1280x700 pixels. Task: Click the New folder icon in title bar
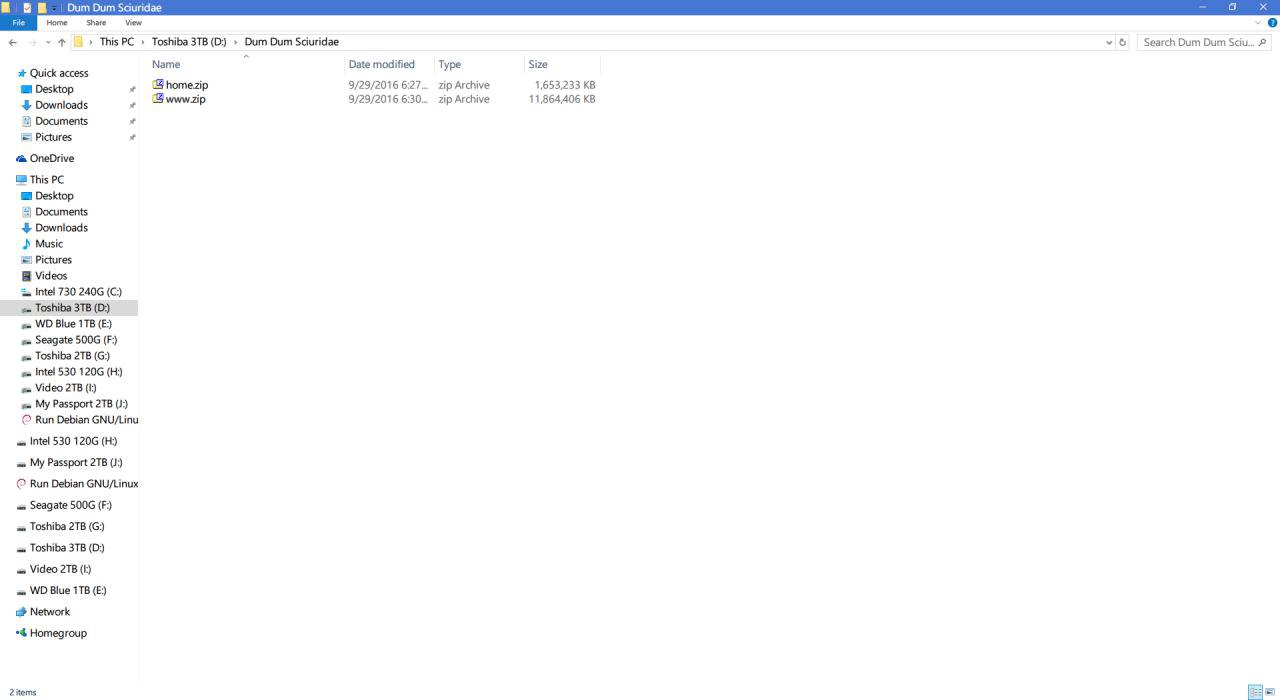pyautogui.click(x=41, y=7)
